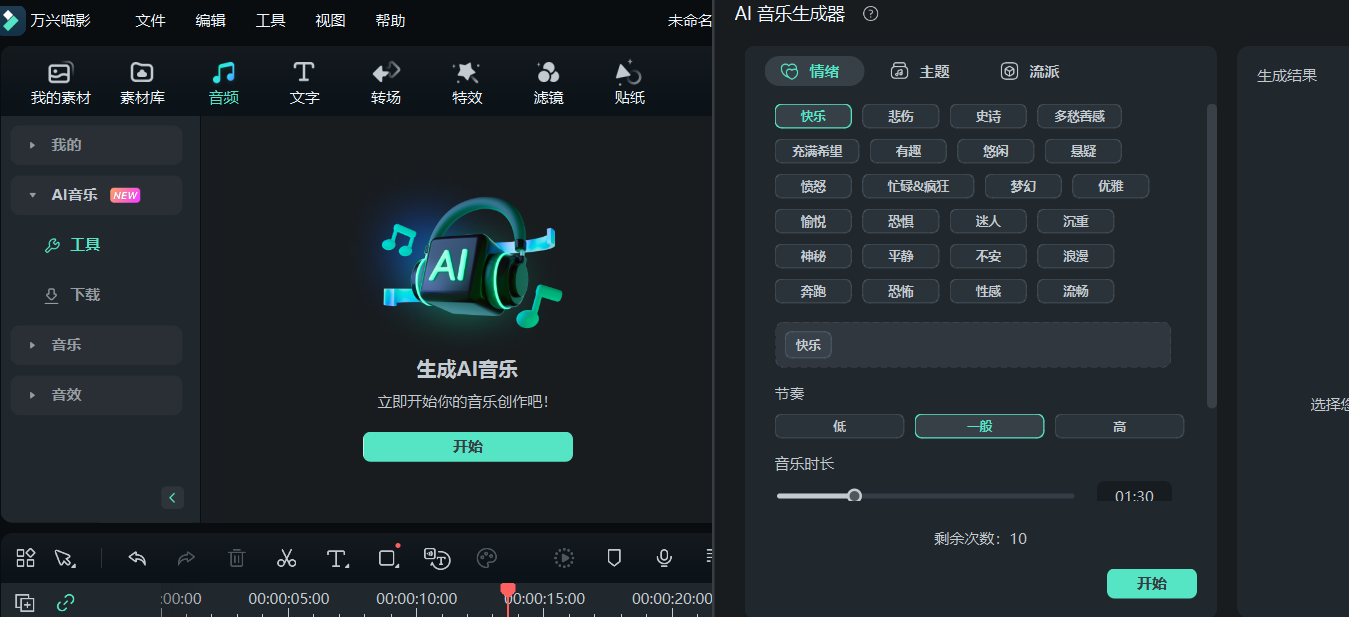Open the 转场 (transitions) panel

[386, 82]
